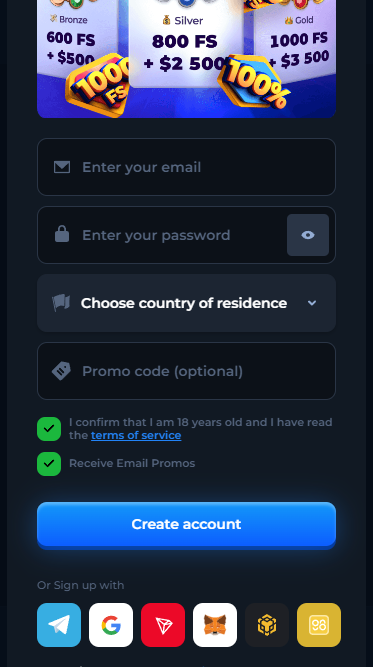373x667 pixels.
Task: Click the envelope icon in email field
Action: (62, 167)
